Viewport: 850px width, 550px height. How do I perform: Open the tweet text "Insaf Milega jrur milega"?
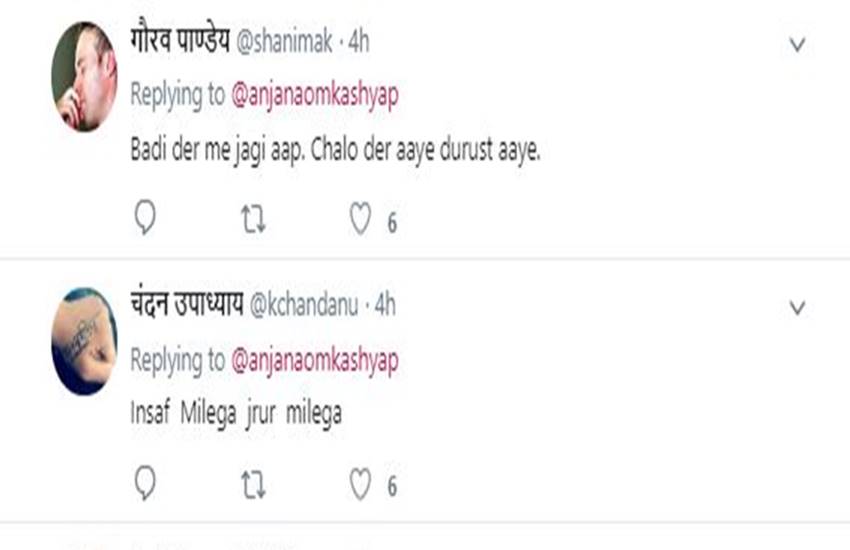(236, 414)
